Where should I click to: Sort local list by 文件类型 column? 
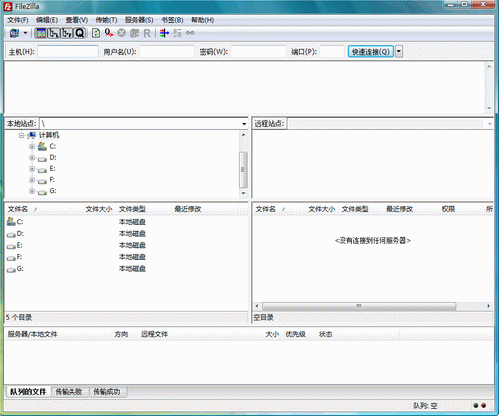point(132,209)
